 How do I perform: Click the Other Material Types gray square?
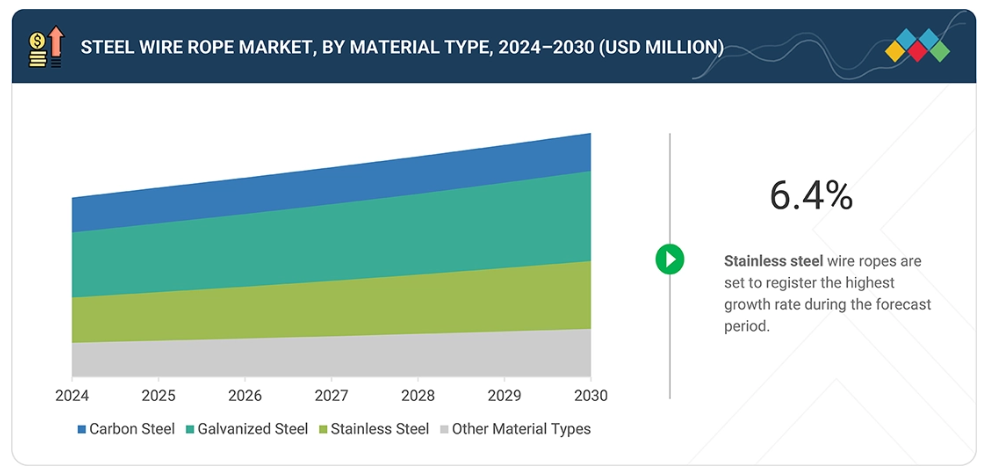[x=443, y=429]
